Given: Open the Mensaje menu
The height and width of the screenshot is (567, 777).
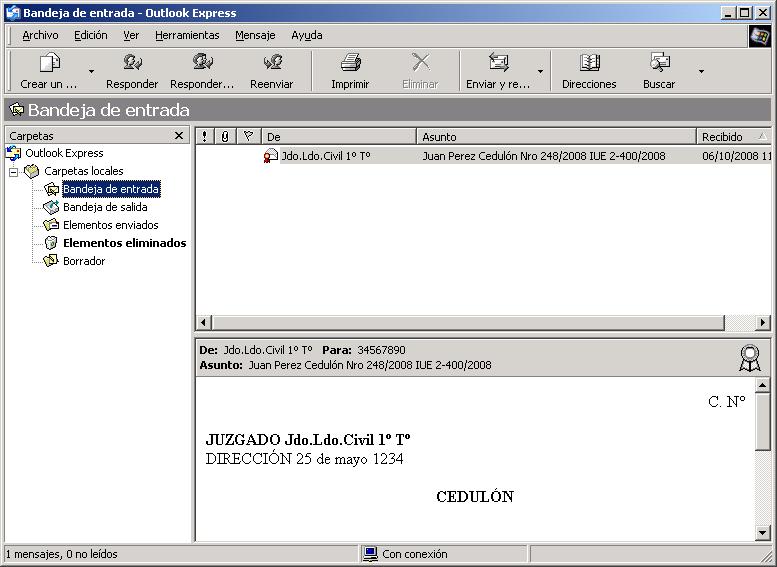Looking at the screenshot, I should 255,35.
